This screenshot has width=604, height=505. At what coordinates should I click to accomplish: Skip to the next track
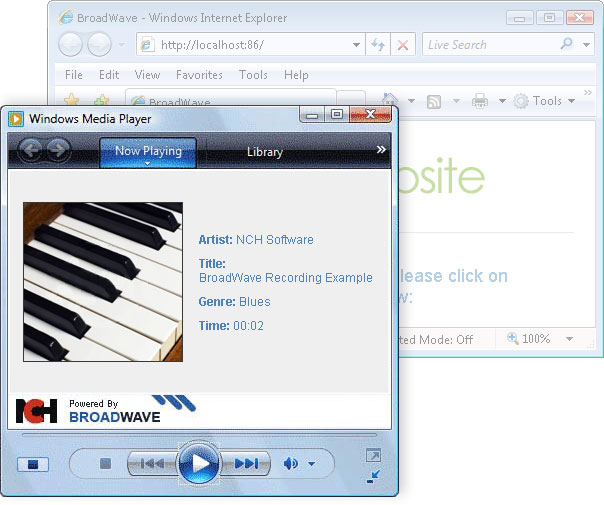[x=246, y=463]
